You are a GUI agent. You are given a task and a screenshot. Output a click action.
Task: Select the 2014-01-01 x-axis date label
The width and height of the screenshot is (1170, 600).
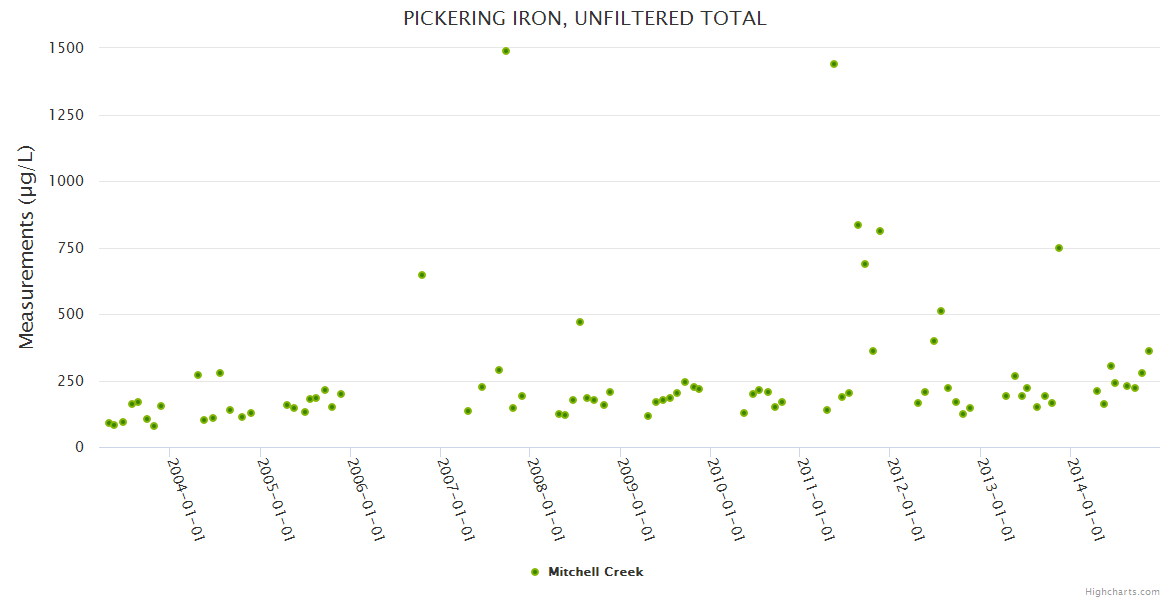click(1085, 499)
